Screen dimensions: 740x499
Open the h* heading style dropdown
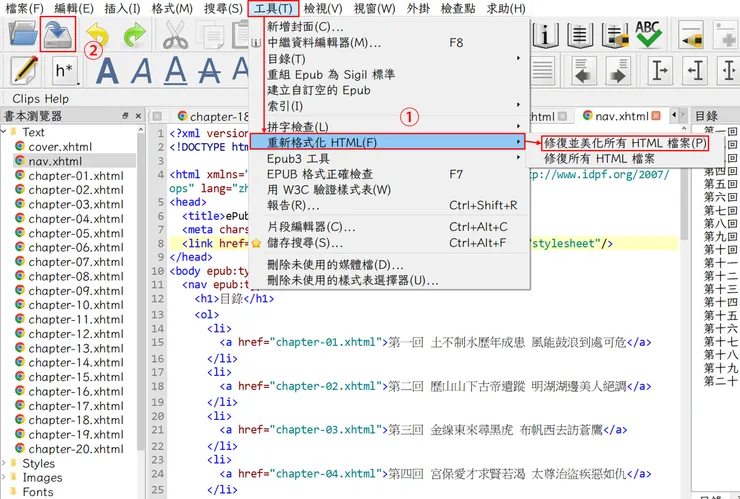tap(64, 71)
